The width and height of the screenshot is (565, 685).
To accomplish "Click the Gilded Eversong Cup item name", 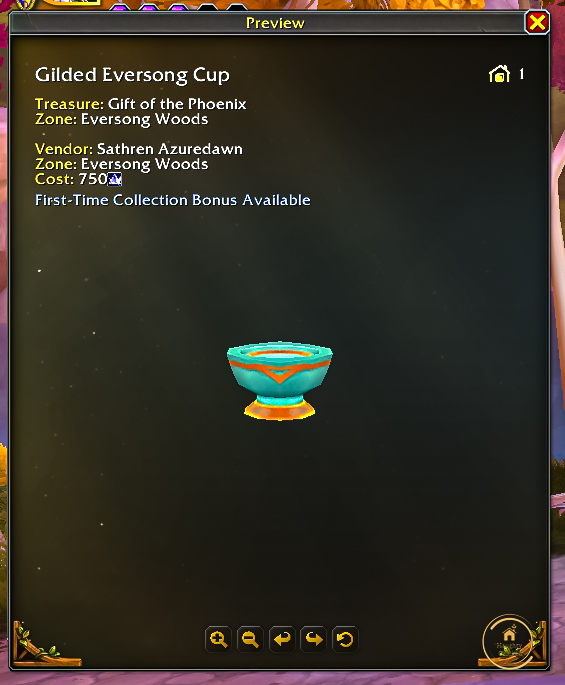I will coord(132,75).
